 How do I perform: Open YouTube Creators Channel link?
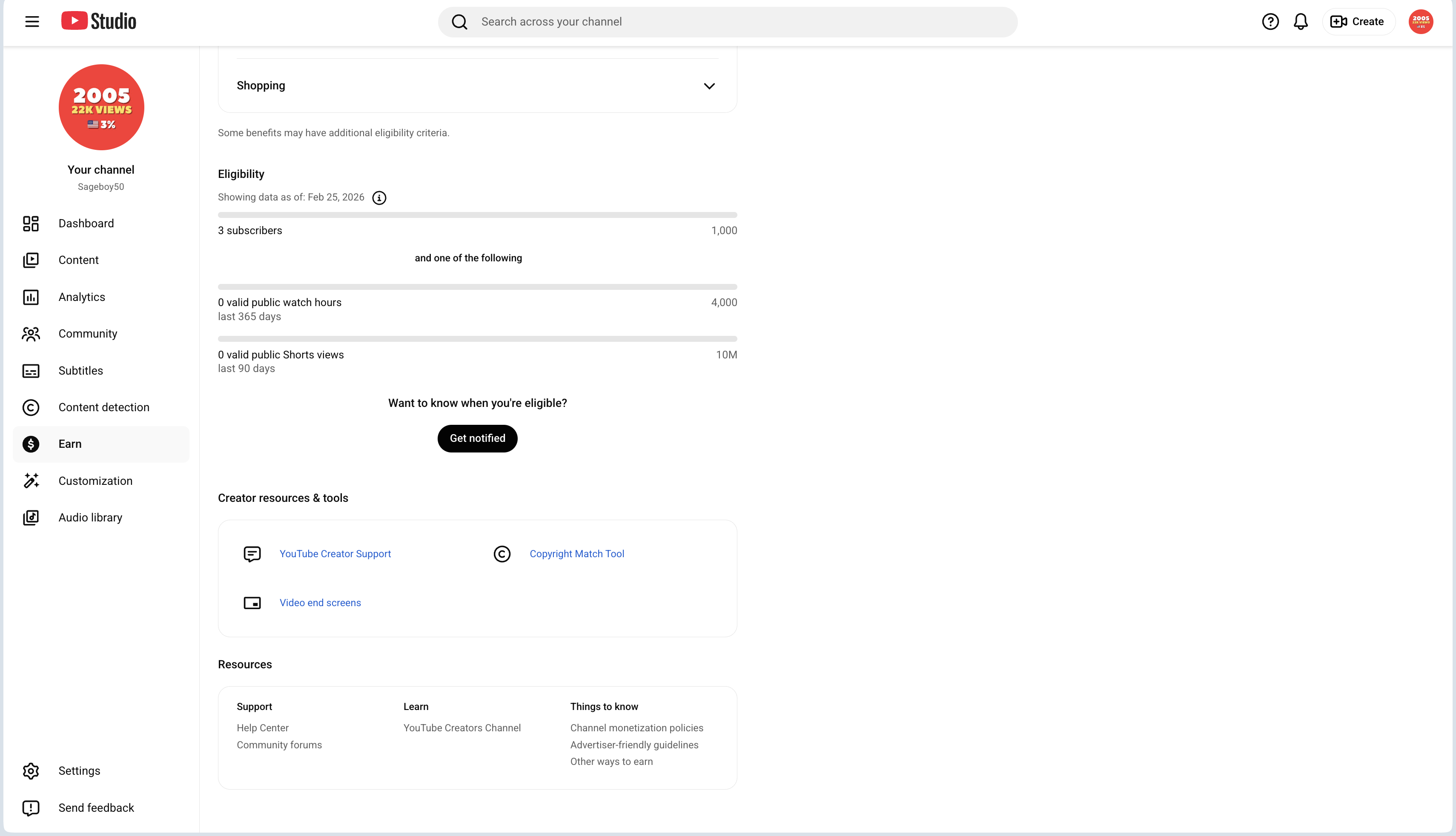461,727
